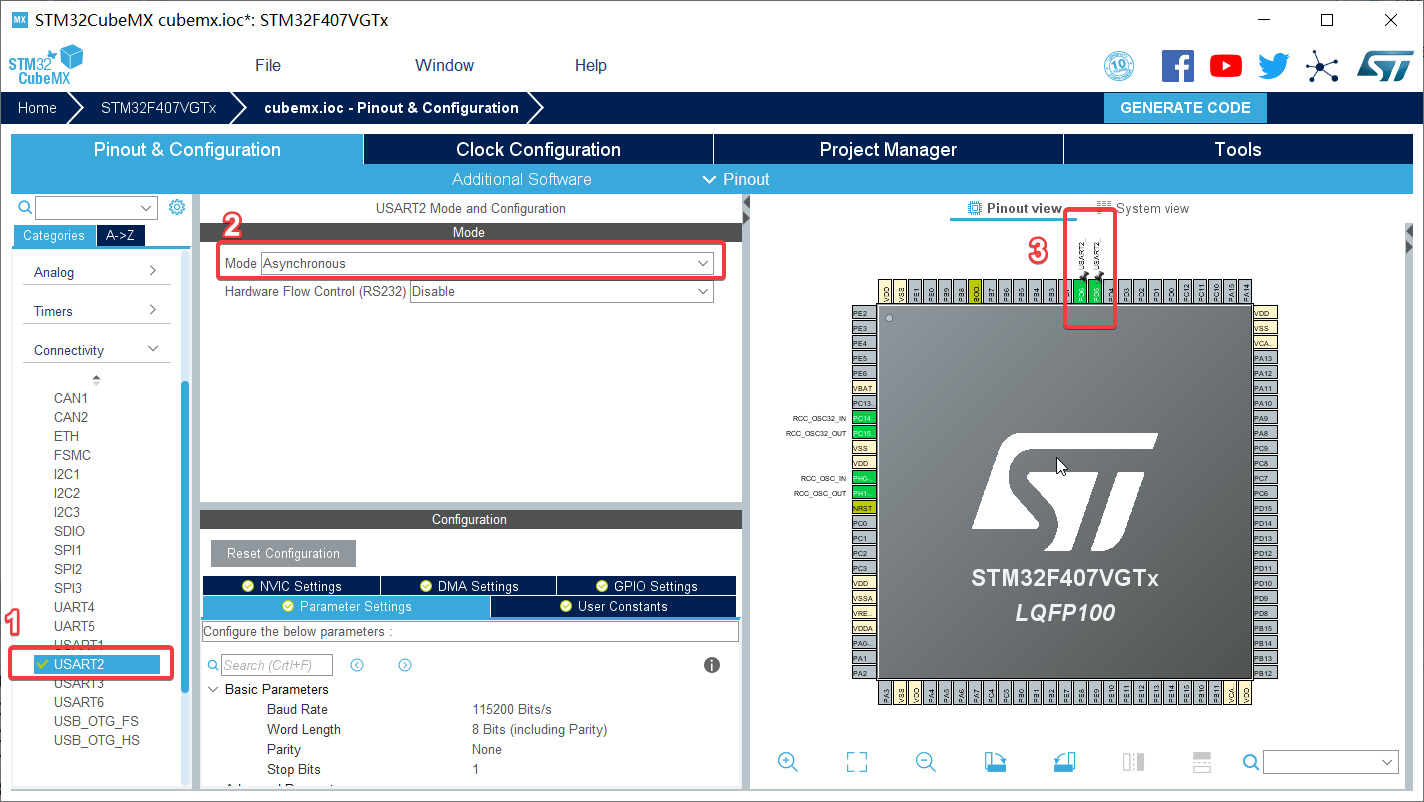
Task: Switch to the Clock Configuration tab
Action: point(537,149)
